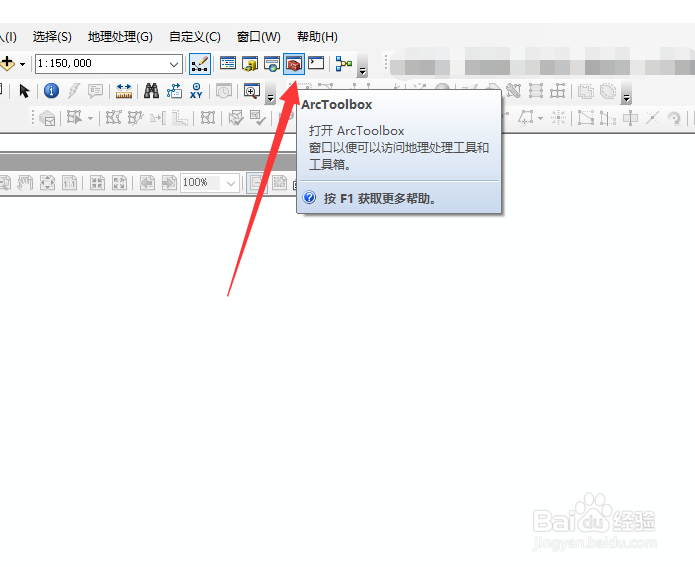Click the Align Edge topology tool
695x567 pixels.
point(158,118)
